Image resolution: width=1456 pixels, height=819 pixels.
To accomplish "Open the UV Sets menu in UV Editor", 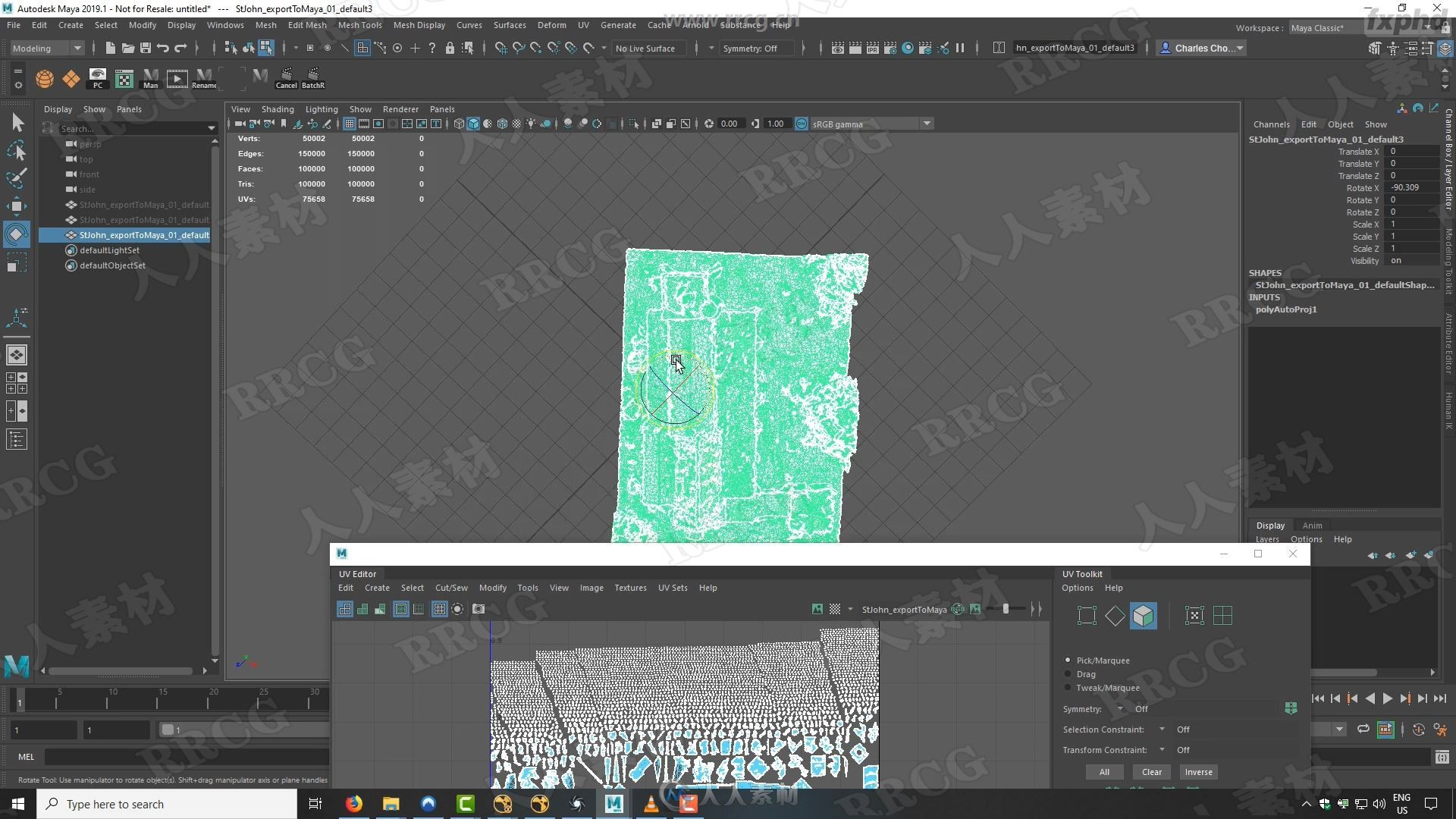I will [672, 587].
